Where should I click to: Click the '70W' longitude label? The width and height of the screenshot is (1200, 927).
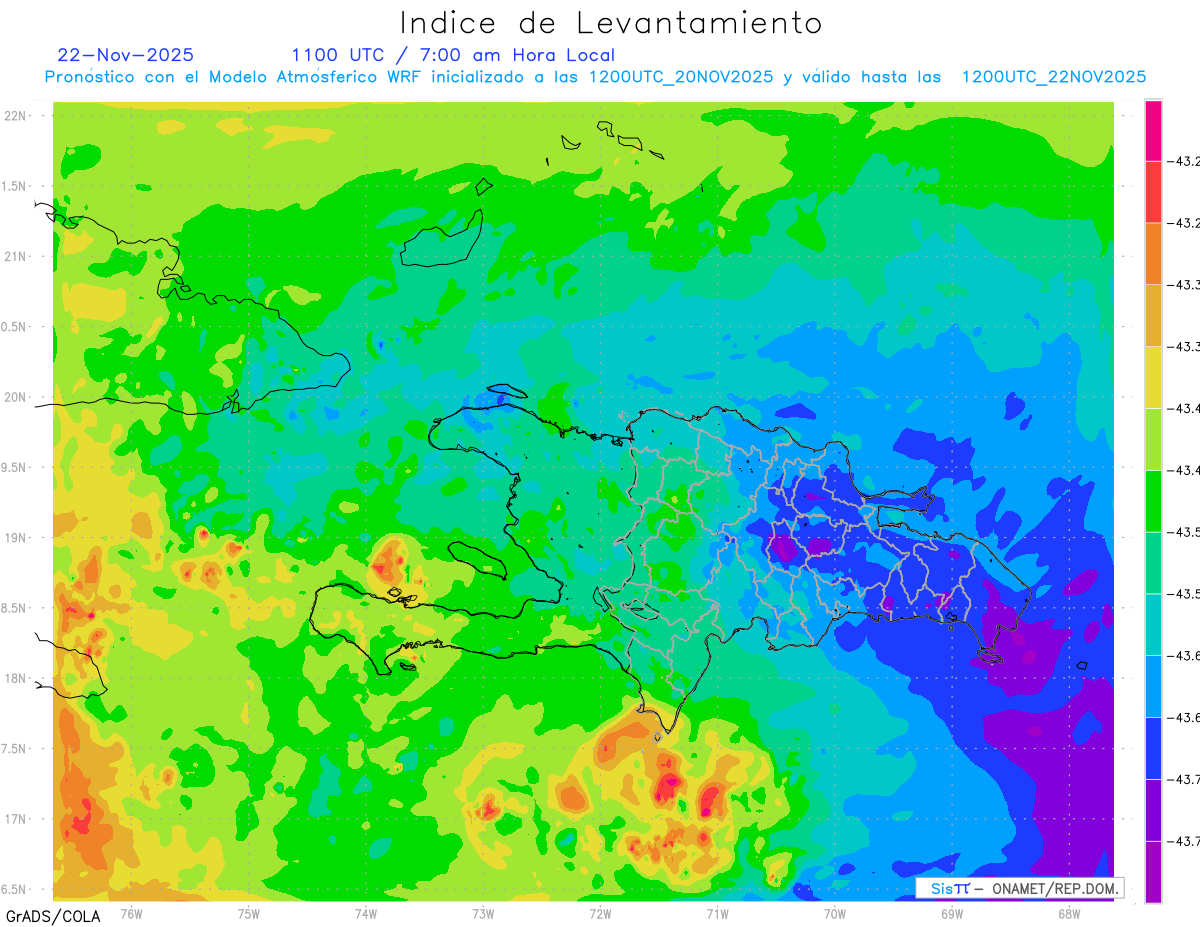[834, 914]
